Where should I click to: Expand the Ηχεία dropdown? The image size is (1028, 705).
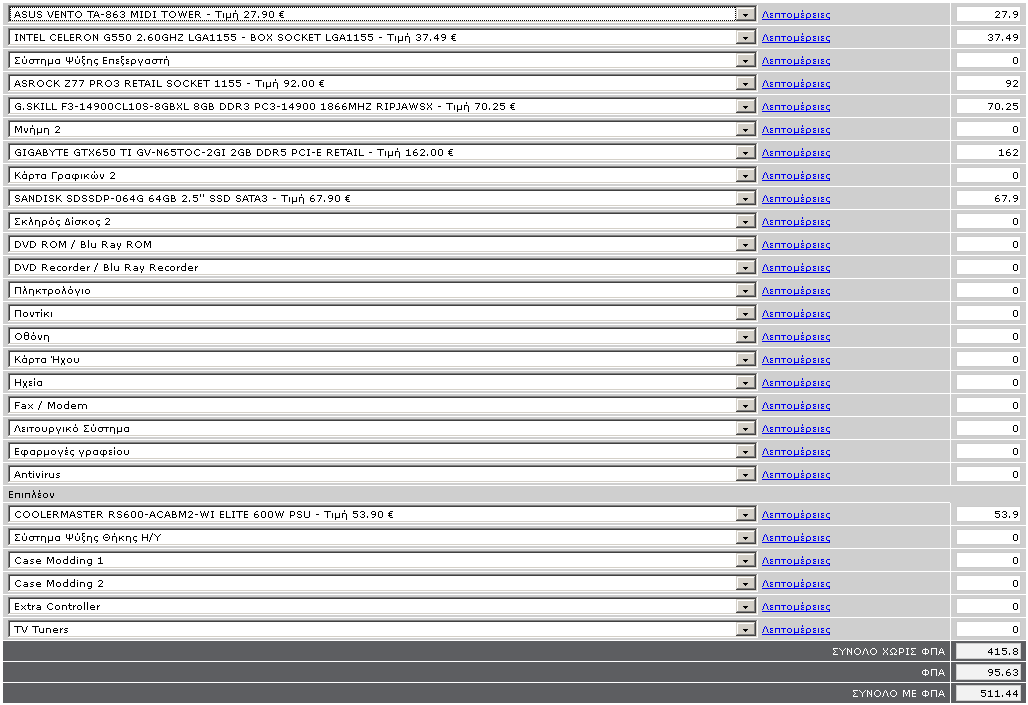(382, 382)
